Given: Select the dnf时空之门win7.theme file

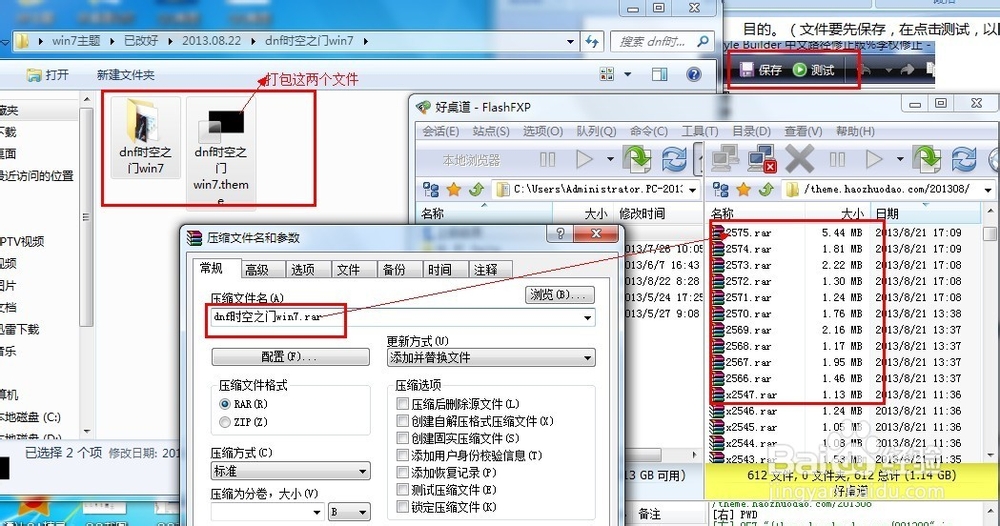Looking at the screenshot, I should pyautogui.click(x=221, y=153).
